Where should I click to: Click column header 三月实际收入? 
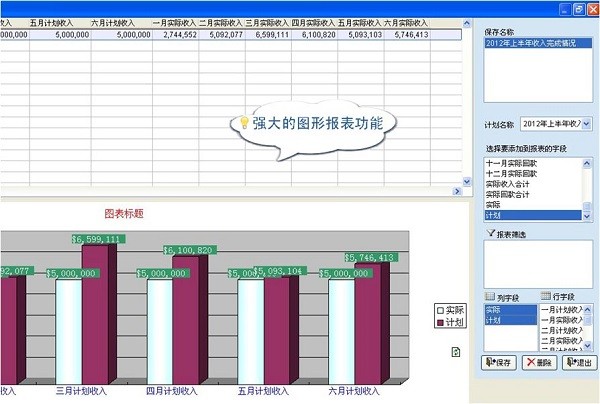point(268,23)
